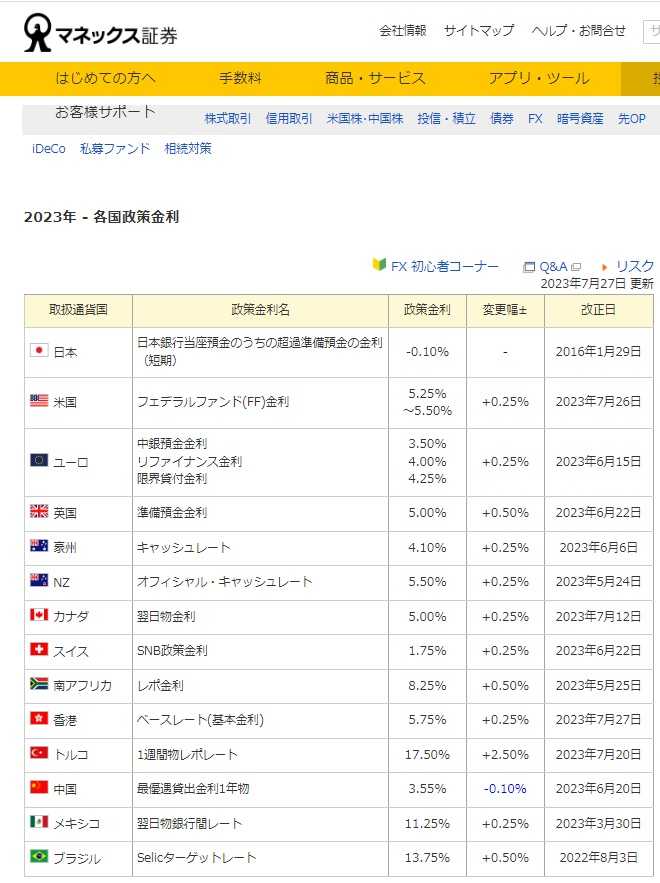Select the アプリ・ツール menu item

pyautogui.click(x=539, y=78)
